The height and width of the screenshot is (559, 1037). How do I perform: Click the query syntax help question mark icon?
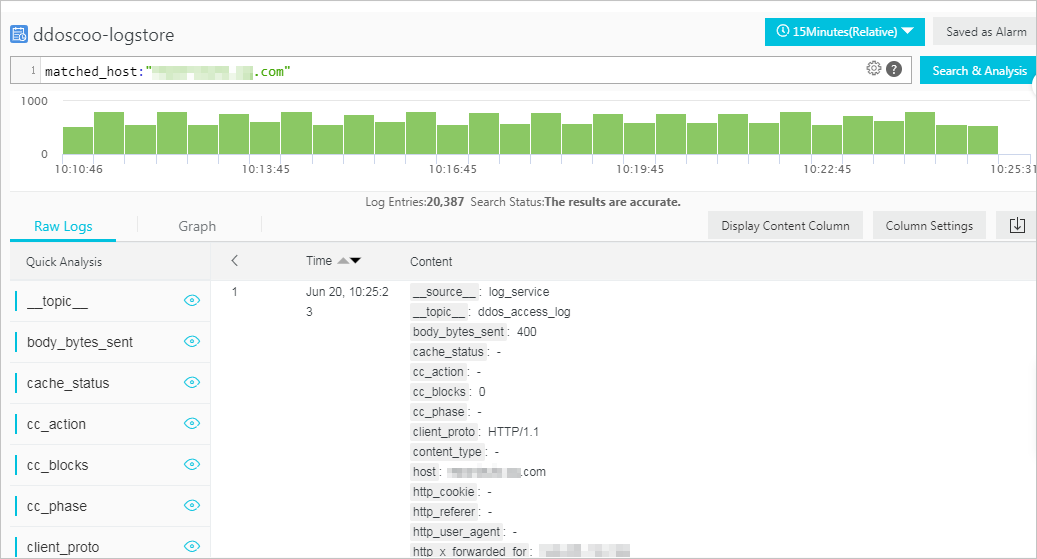pyautogui.click(x=894, y=69)
